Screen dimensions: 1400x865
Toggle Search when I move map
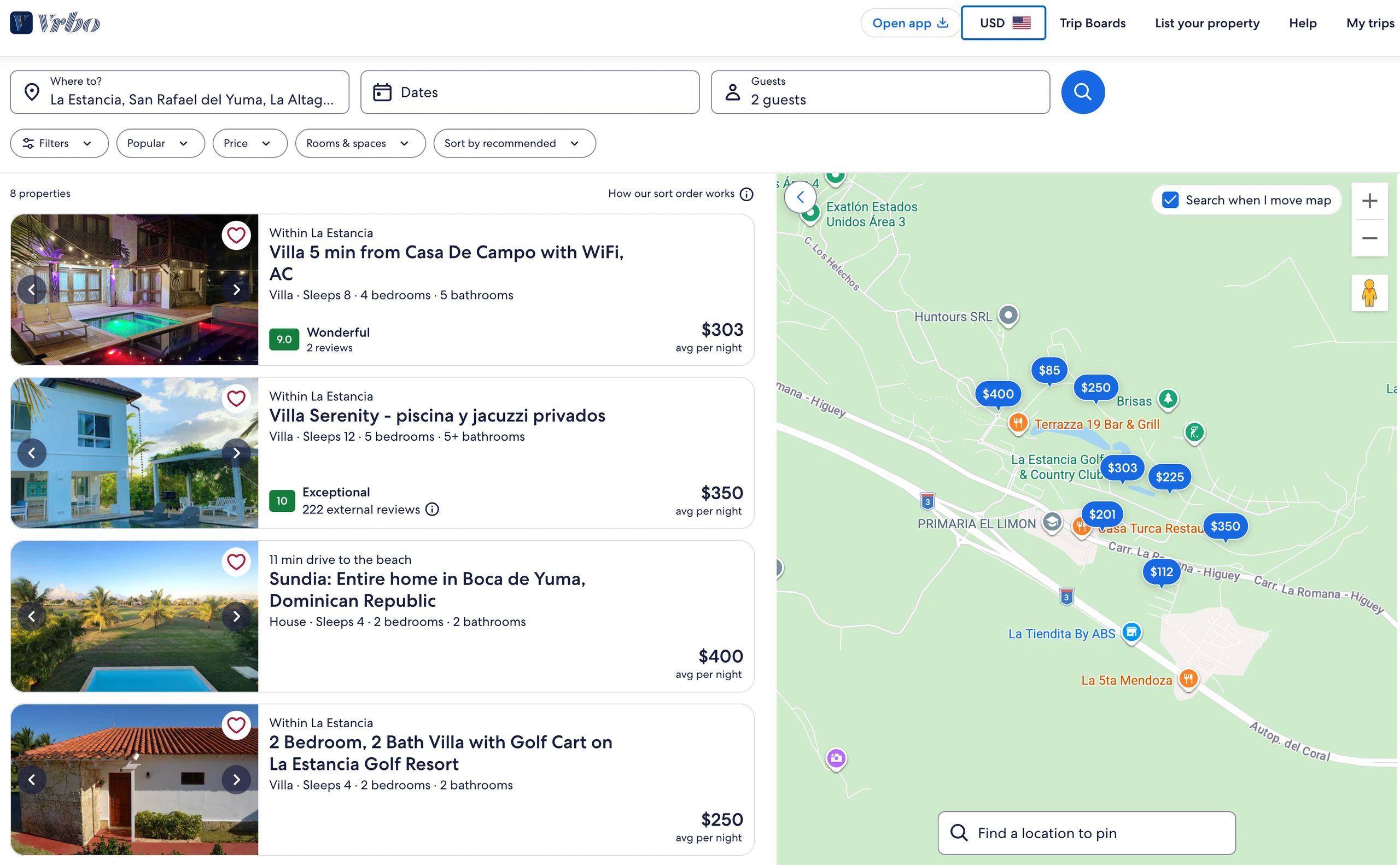1170,200
